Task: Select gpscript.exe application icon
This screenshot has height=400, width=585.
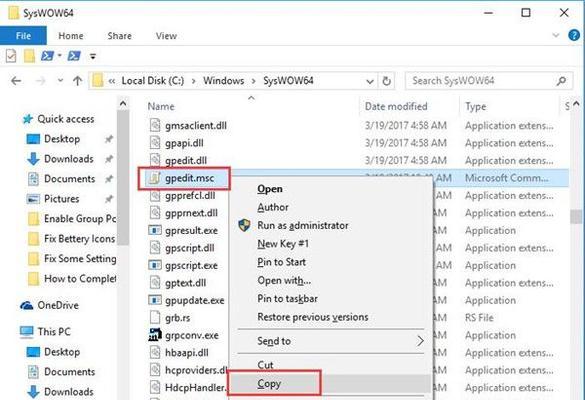Action: click(155, 265)
